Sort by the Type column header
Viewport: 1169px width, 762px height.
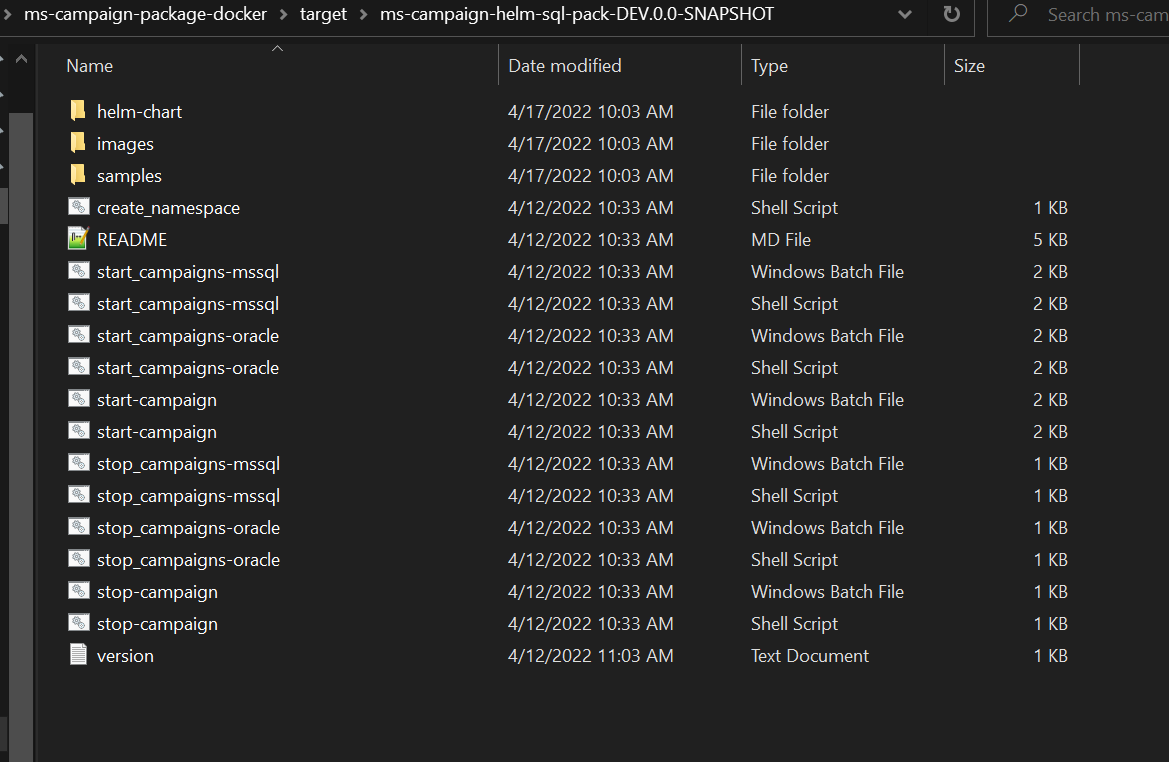(x=769, y=66)
